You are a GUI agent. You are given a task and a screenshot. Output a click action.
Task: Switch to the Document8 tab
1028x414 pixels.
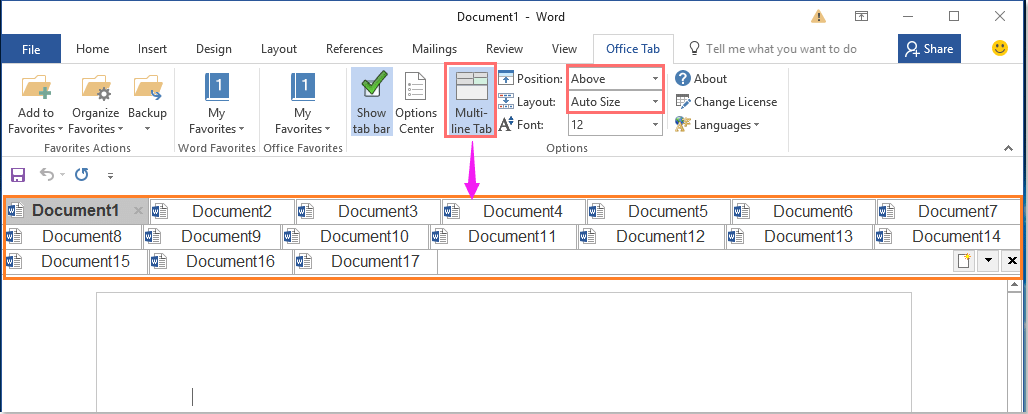point(73,236)
